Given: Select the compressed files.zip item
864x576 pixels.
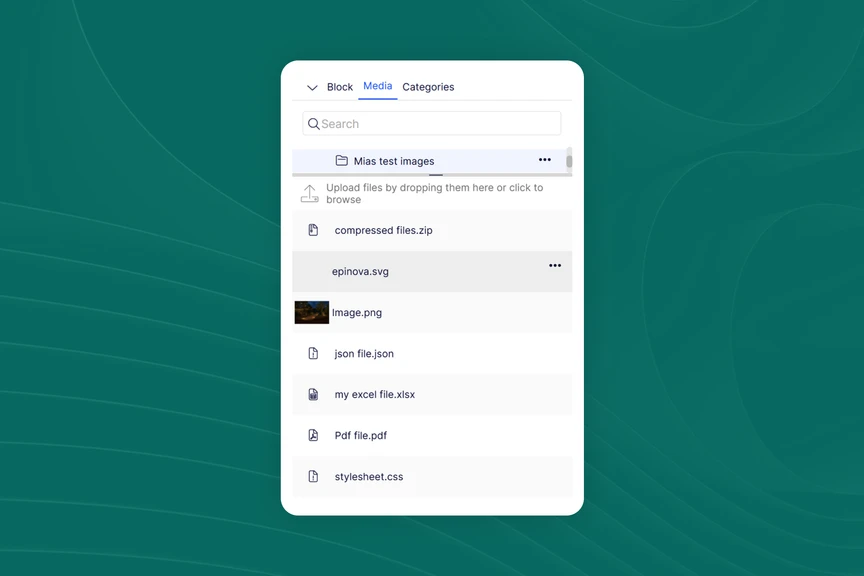Looking at the screenshot, I should coord(383,230).
